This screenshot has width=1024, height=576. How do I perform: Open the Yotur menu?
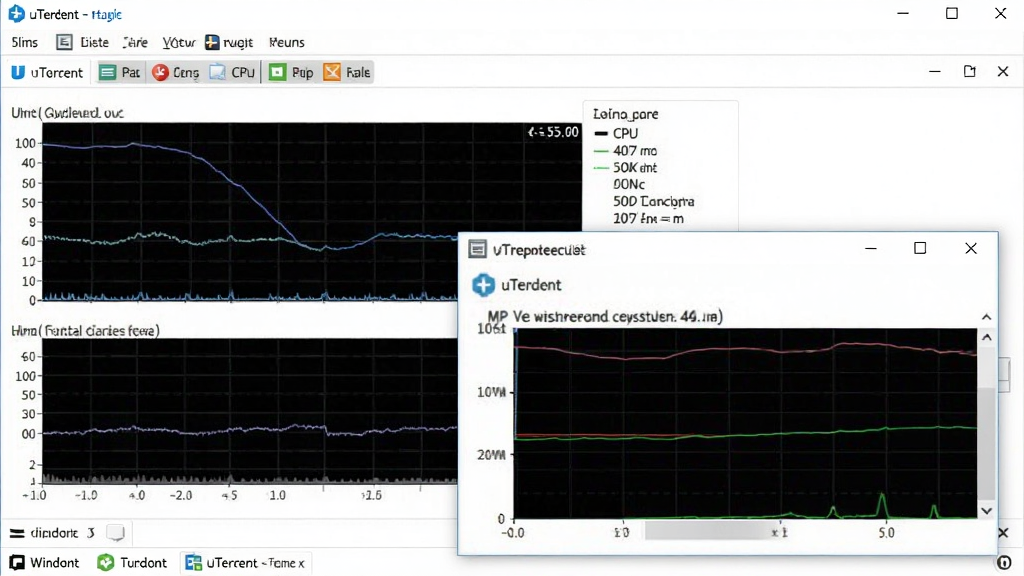(x=178, y=42)
